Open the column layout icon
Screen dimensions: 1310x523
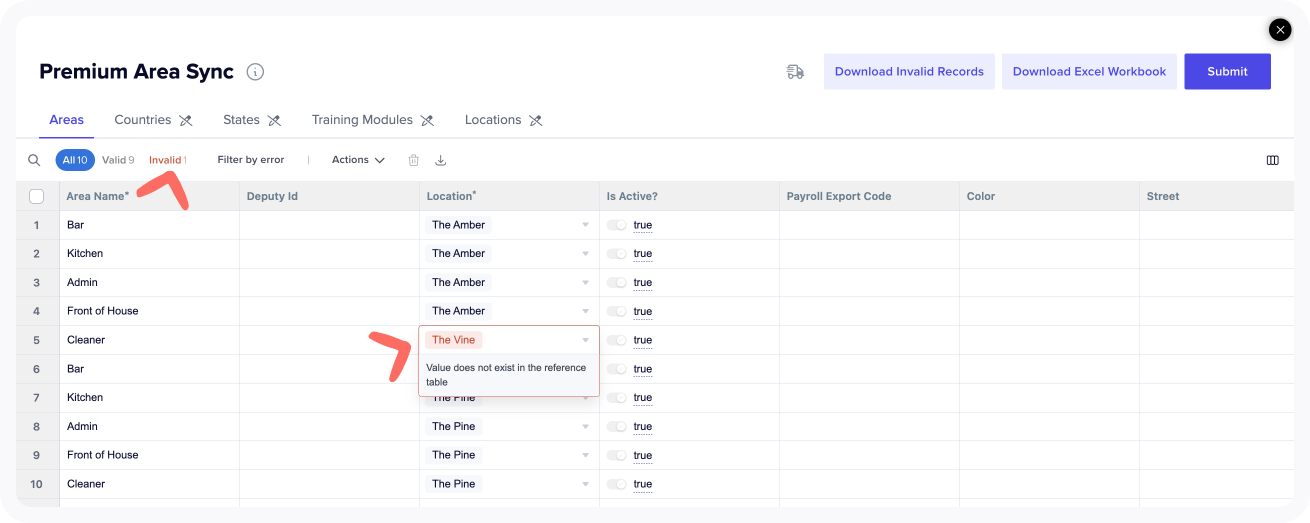[x=1272, y=160]
